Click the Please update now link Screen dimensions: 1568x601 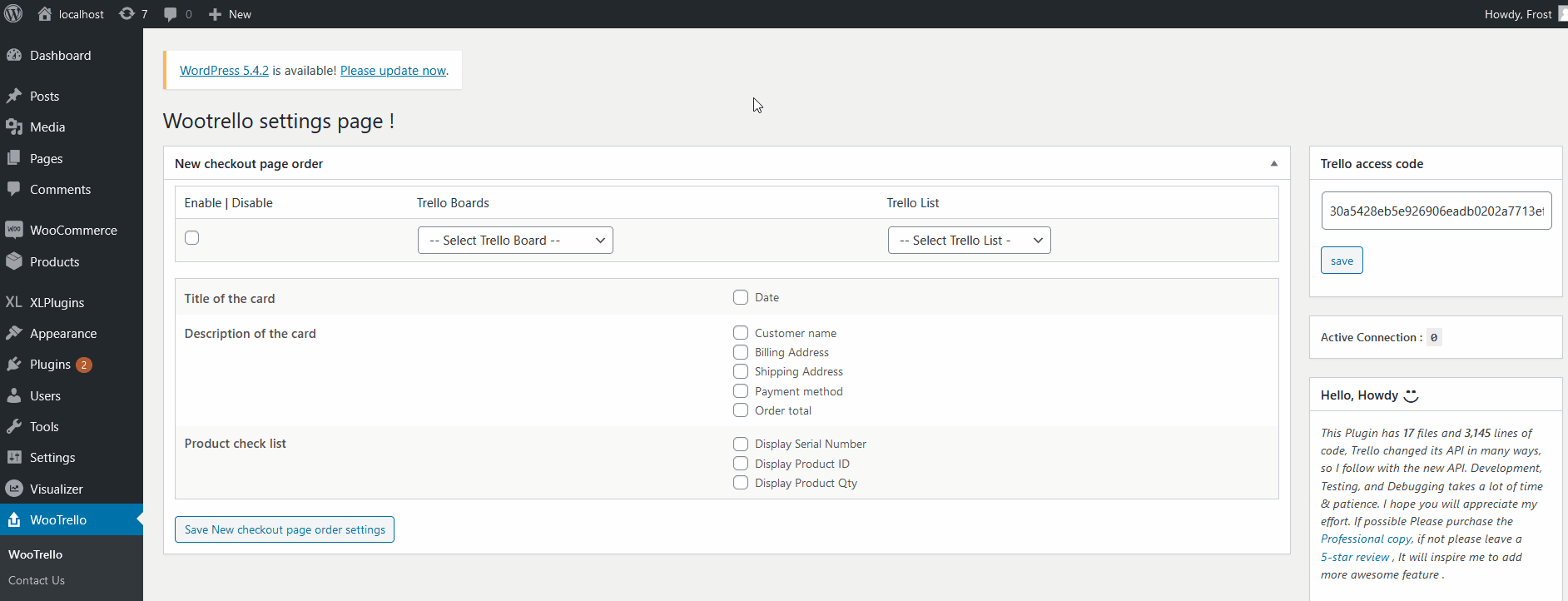393,71
